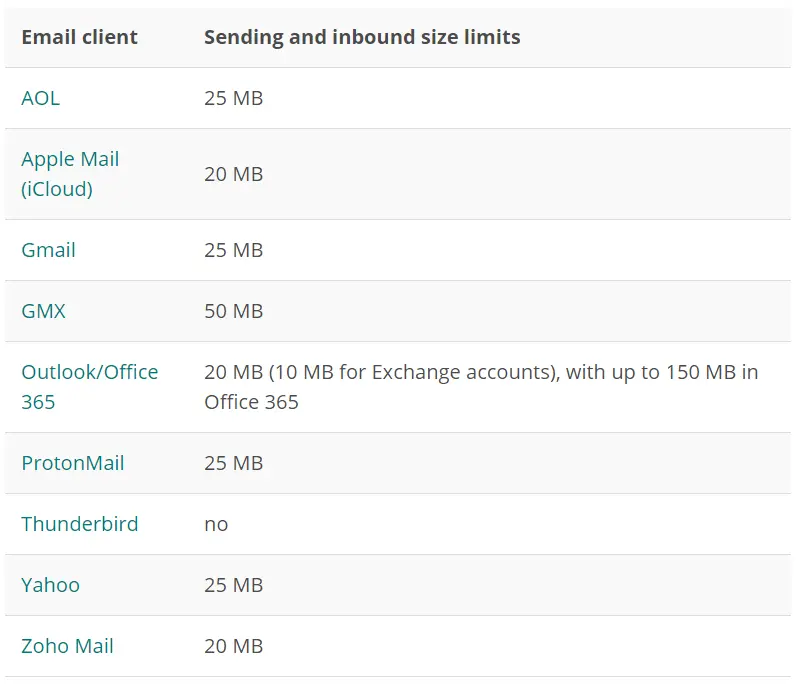Open the Apple Mail (iCloud) link
Image resolution: width=799 pixels, height=685 pixels.
pos(70,174)
